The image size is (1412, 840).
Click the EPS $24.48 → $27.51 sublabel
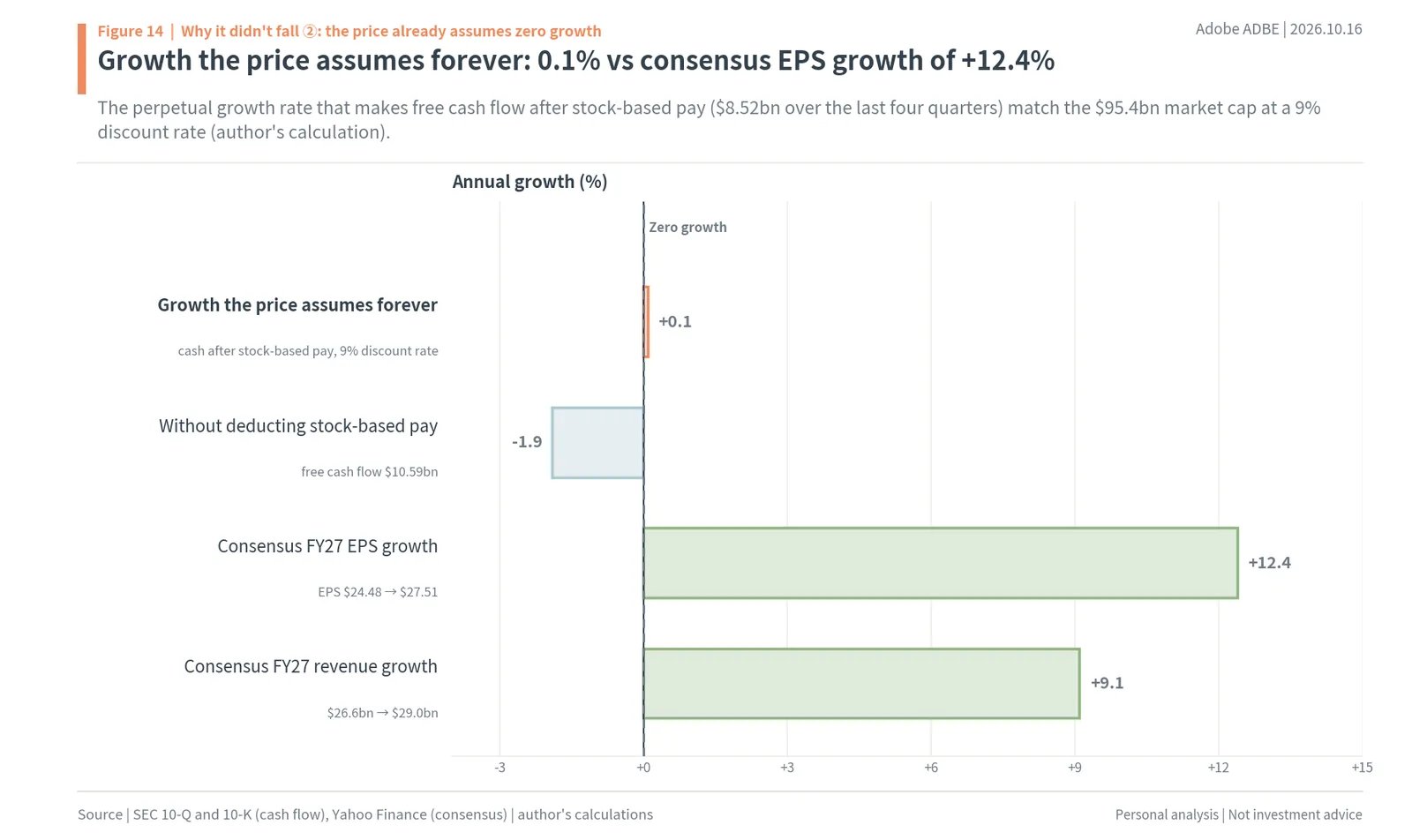pyautogui.click(x=378, y=592)
